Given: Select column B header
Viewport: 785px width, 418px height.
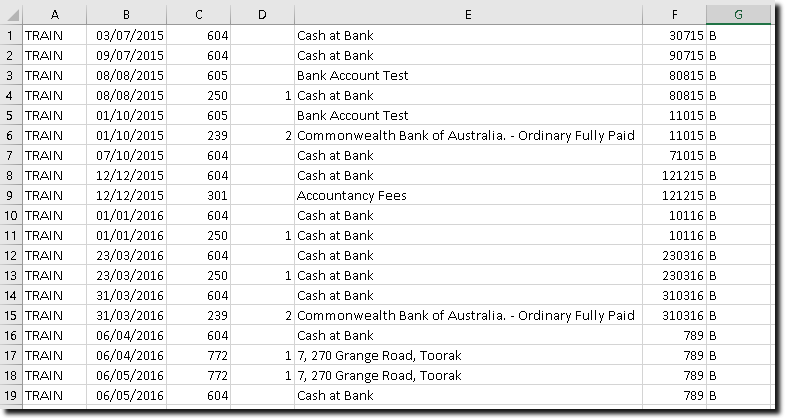Looking at the screenshot, I should [126, 14].
